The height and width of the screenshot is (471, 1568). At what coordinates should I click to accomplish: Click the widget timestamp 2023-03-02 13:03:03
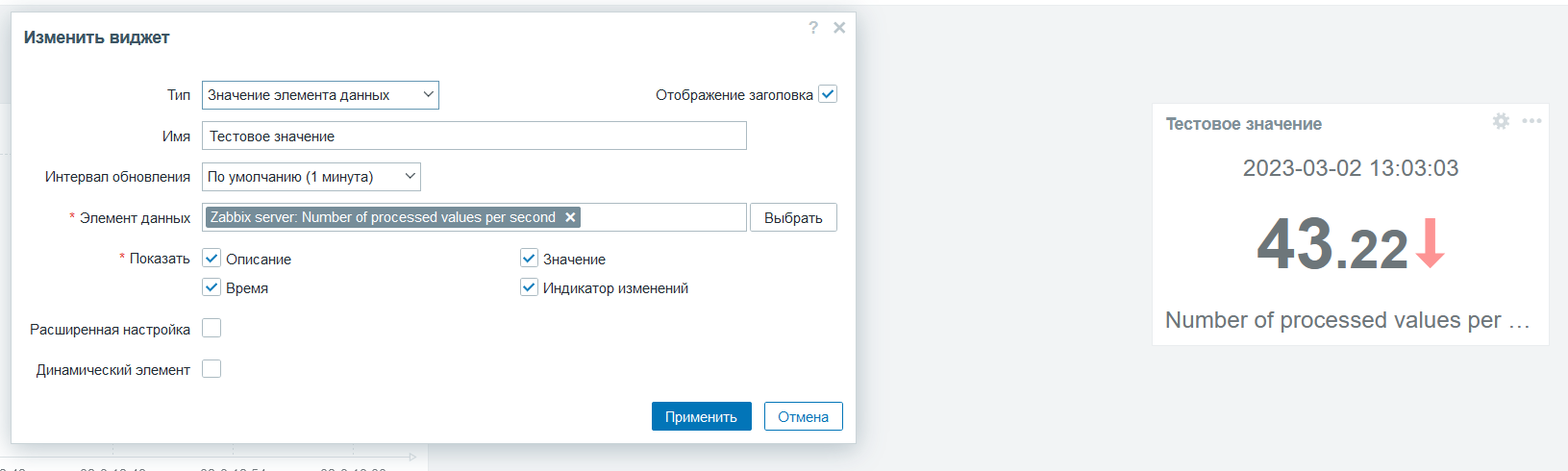pos(1351,168)
